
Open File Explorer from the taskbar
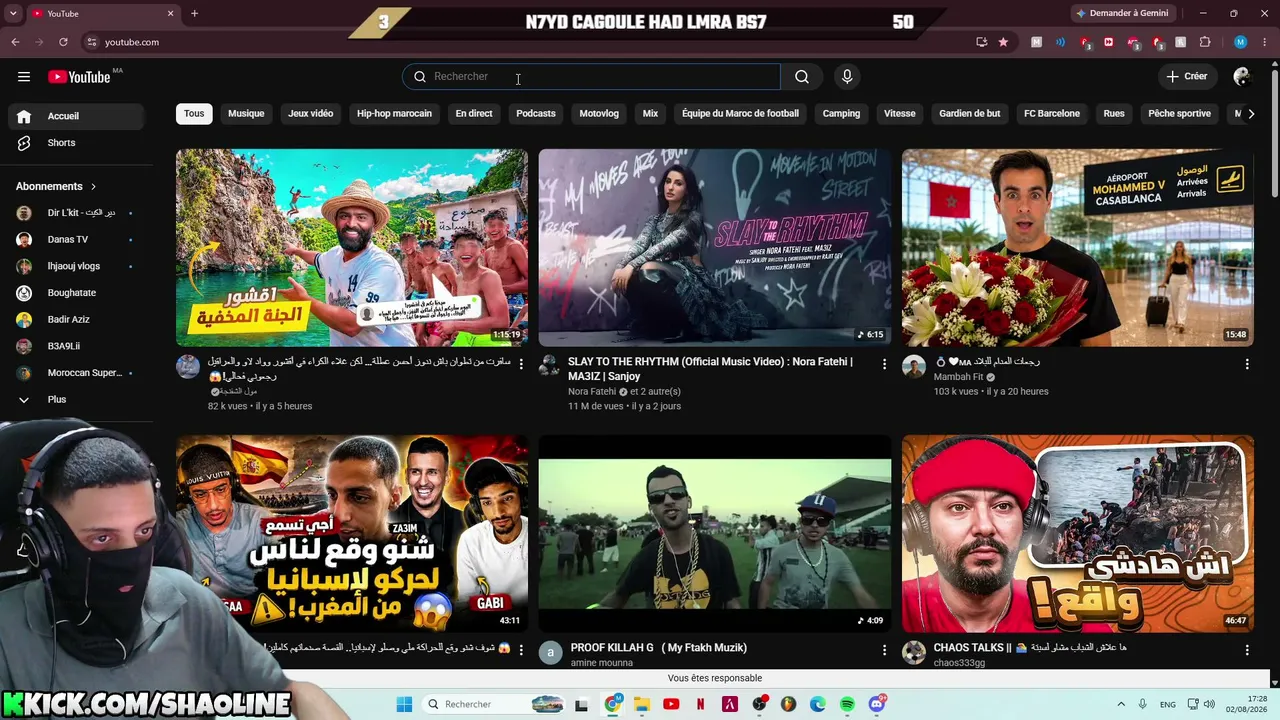pos(642,704)
